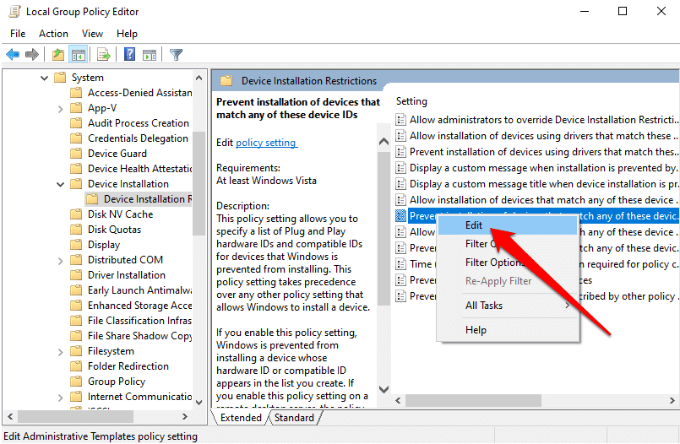The image size is (680, 444).
Task: Collapse the System tree node
Action: (x=44, y=78)
